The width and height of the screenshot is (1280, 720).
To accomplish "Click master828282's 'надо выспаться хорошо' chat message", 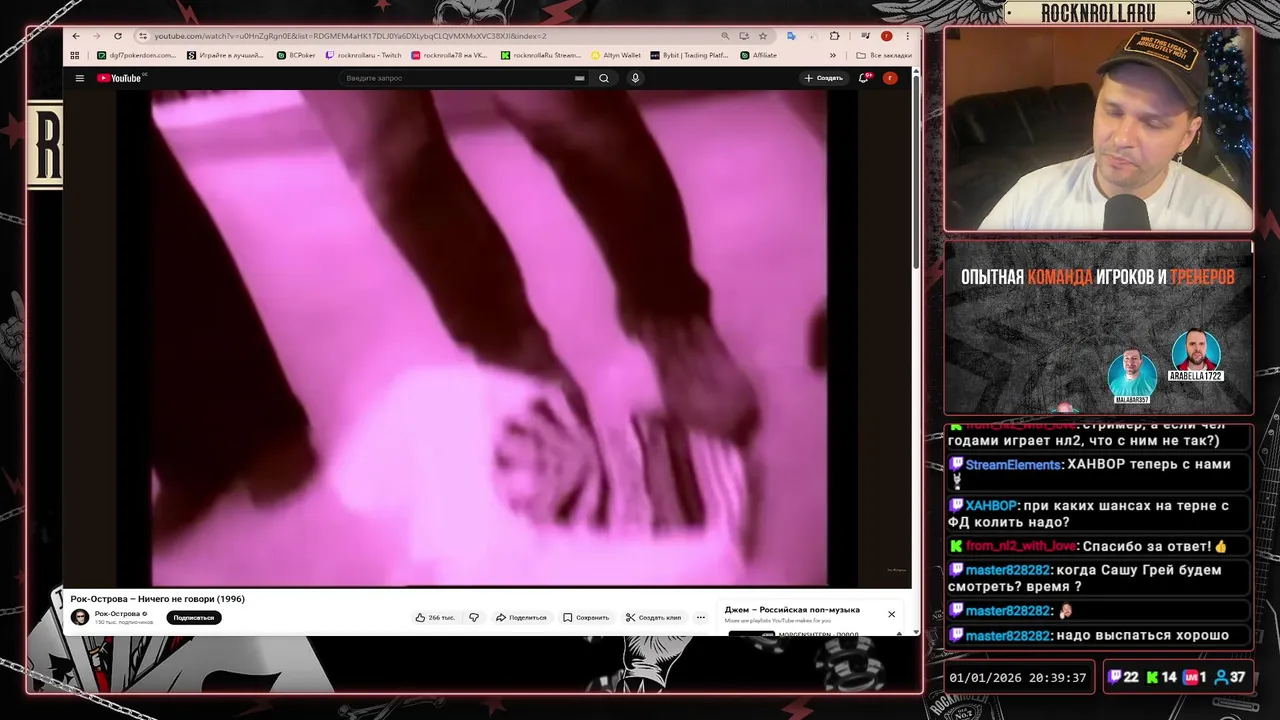I will [x=1098, y=636].
